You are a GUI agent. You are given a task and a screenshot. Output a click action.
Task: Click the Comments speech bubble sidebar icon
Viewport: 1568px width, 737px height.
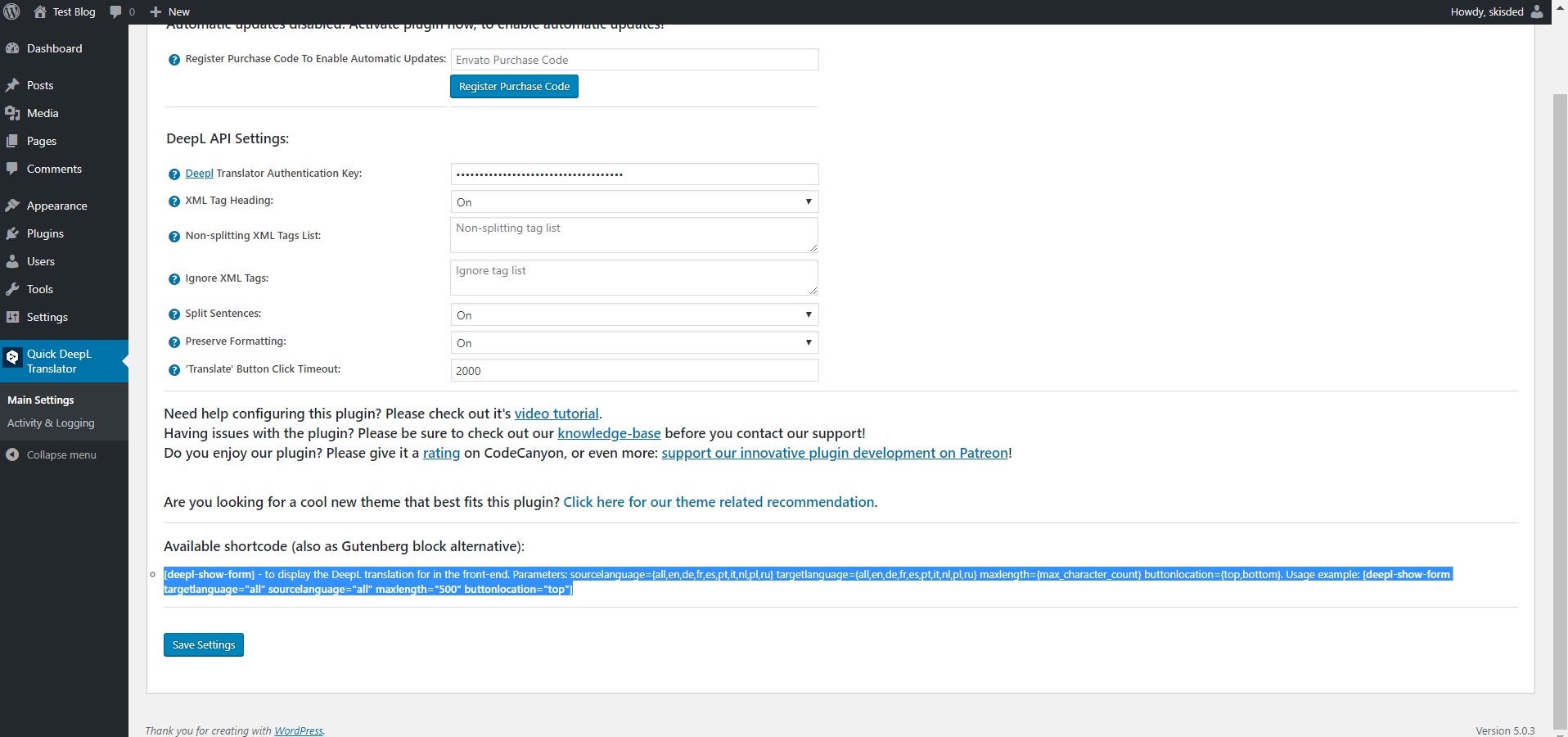(x=12, y=169)
